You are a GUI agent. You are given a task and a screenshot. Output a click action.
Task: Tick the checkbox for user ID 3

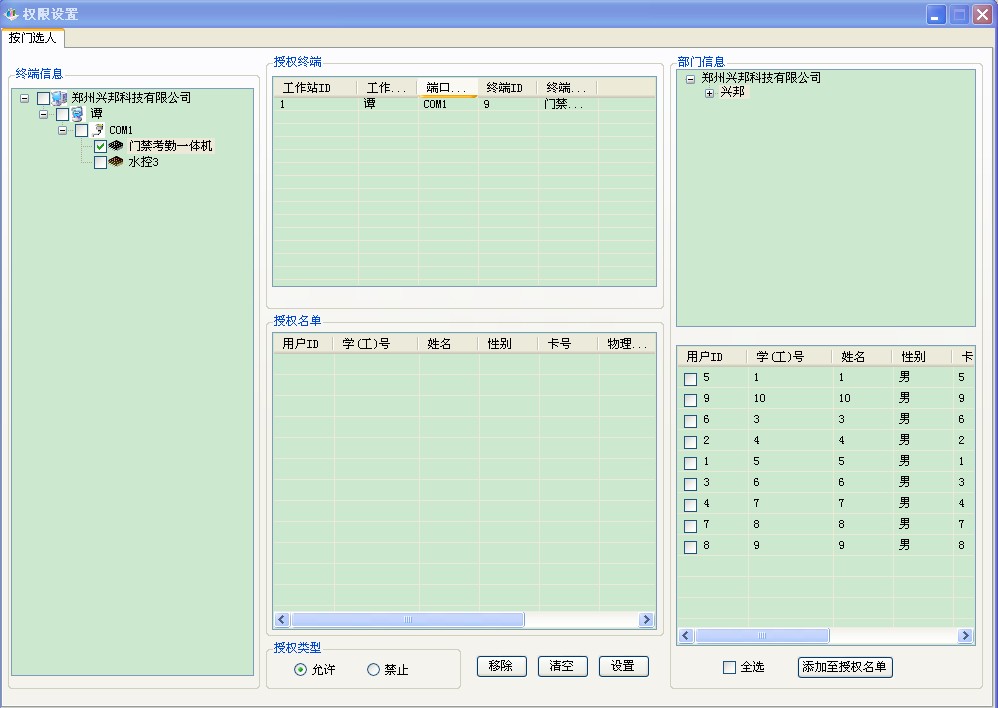tap(690, 484)
